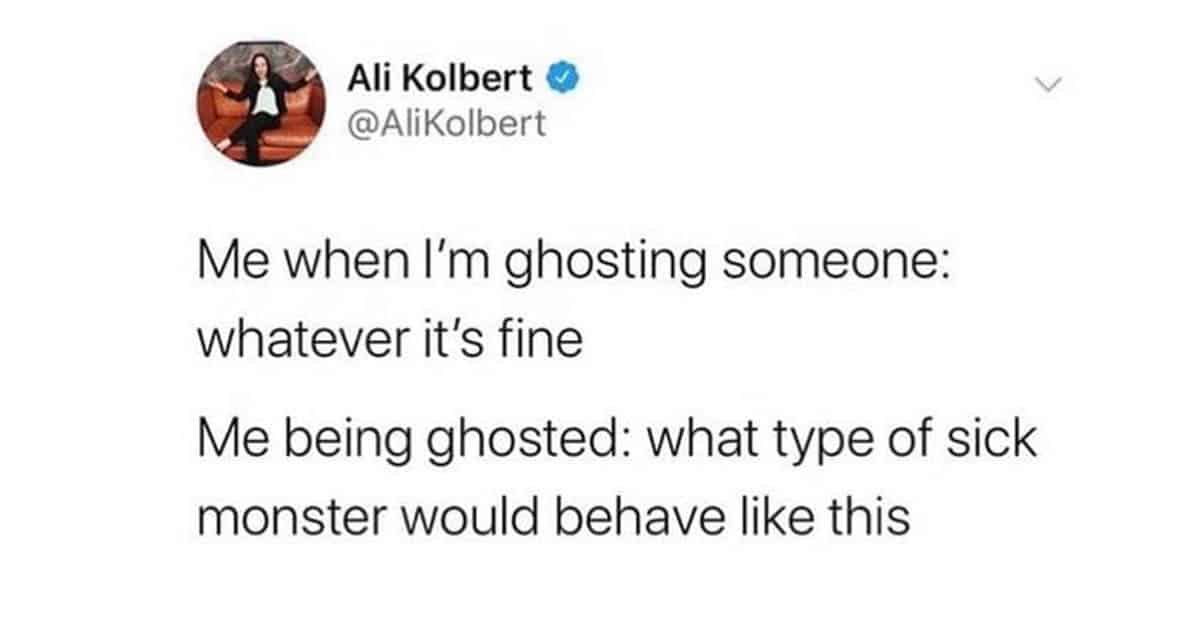Select the line 'whatever it's fine'
This screenshot has width=1200, height=630.
390,341
